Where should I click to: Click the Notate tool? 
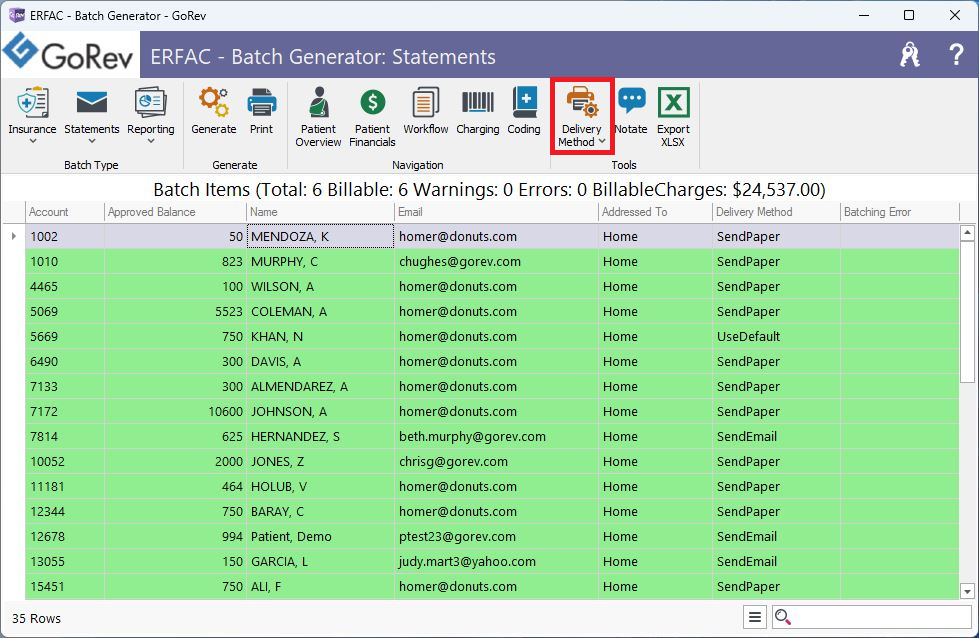pos(631,110)
